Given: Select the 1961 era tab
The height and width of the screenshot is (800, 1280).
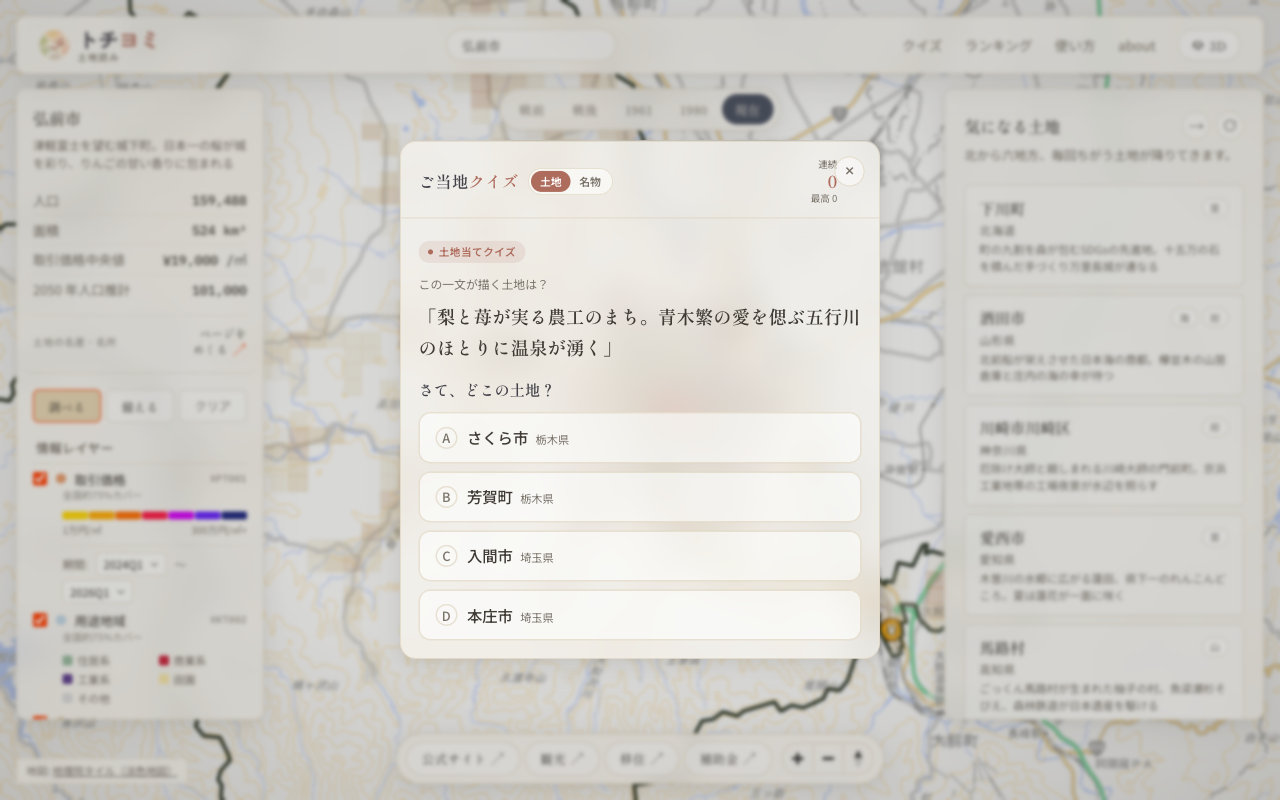Looking at the screenshot, I should tap(639, 110).
